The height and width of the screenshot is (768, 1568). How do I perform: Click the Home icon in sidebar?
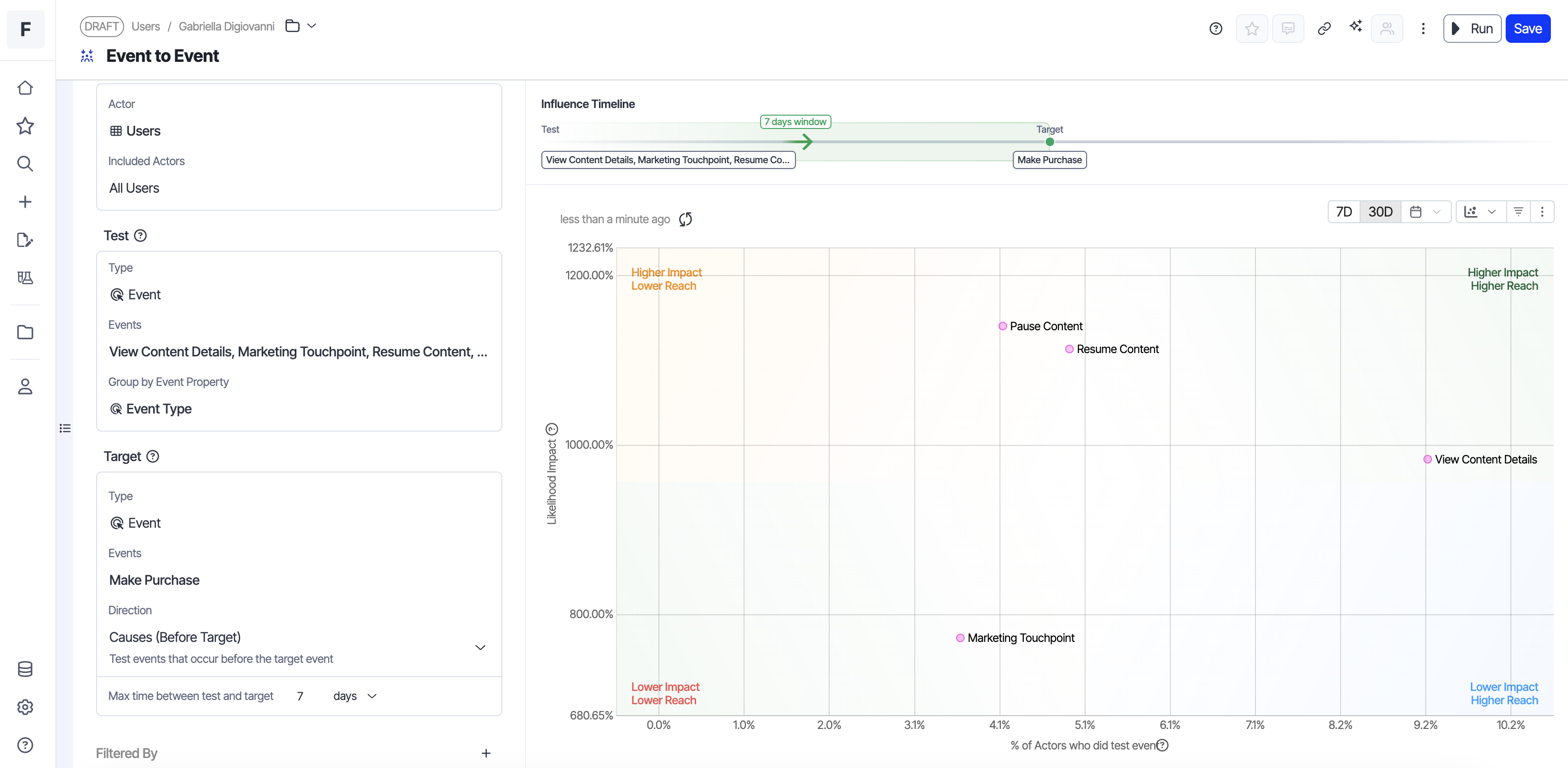(x=25, y=88)
